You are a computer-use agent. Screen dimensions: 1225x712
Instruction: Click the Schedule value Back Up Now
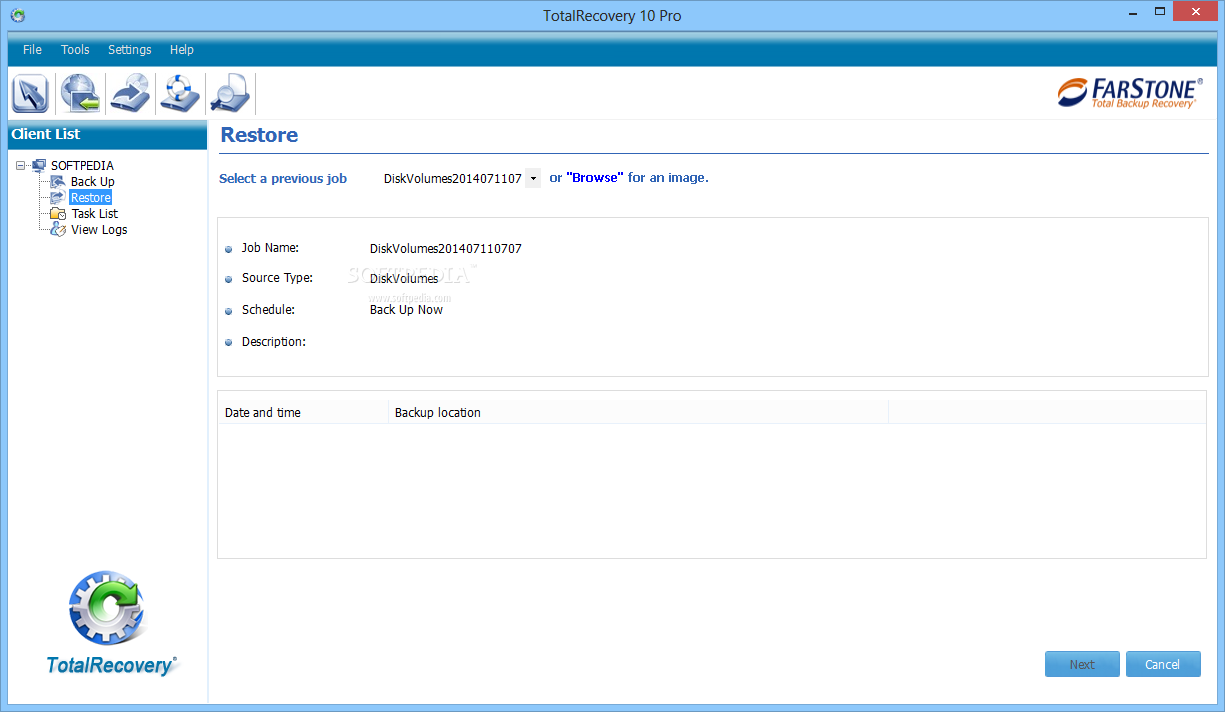(x=407, y=310)
